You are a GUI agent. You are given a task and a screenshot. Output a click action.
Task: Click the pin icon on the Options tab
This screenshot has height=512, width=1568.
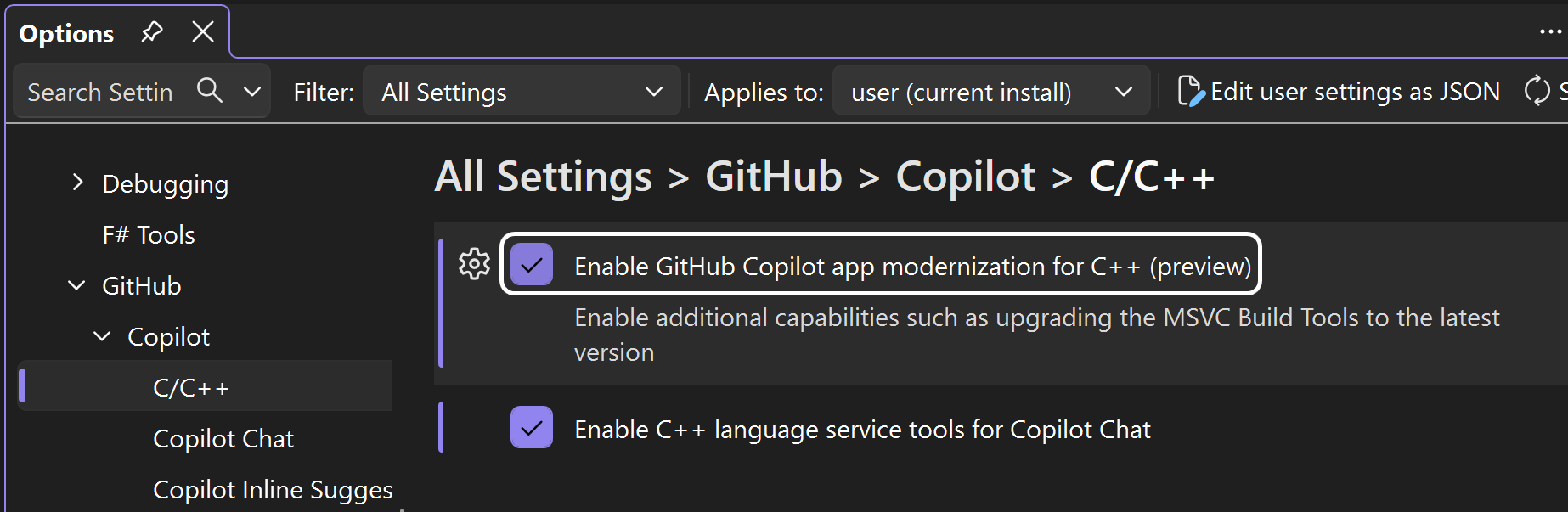click(x=152, y=31)
